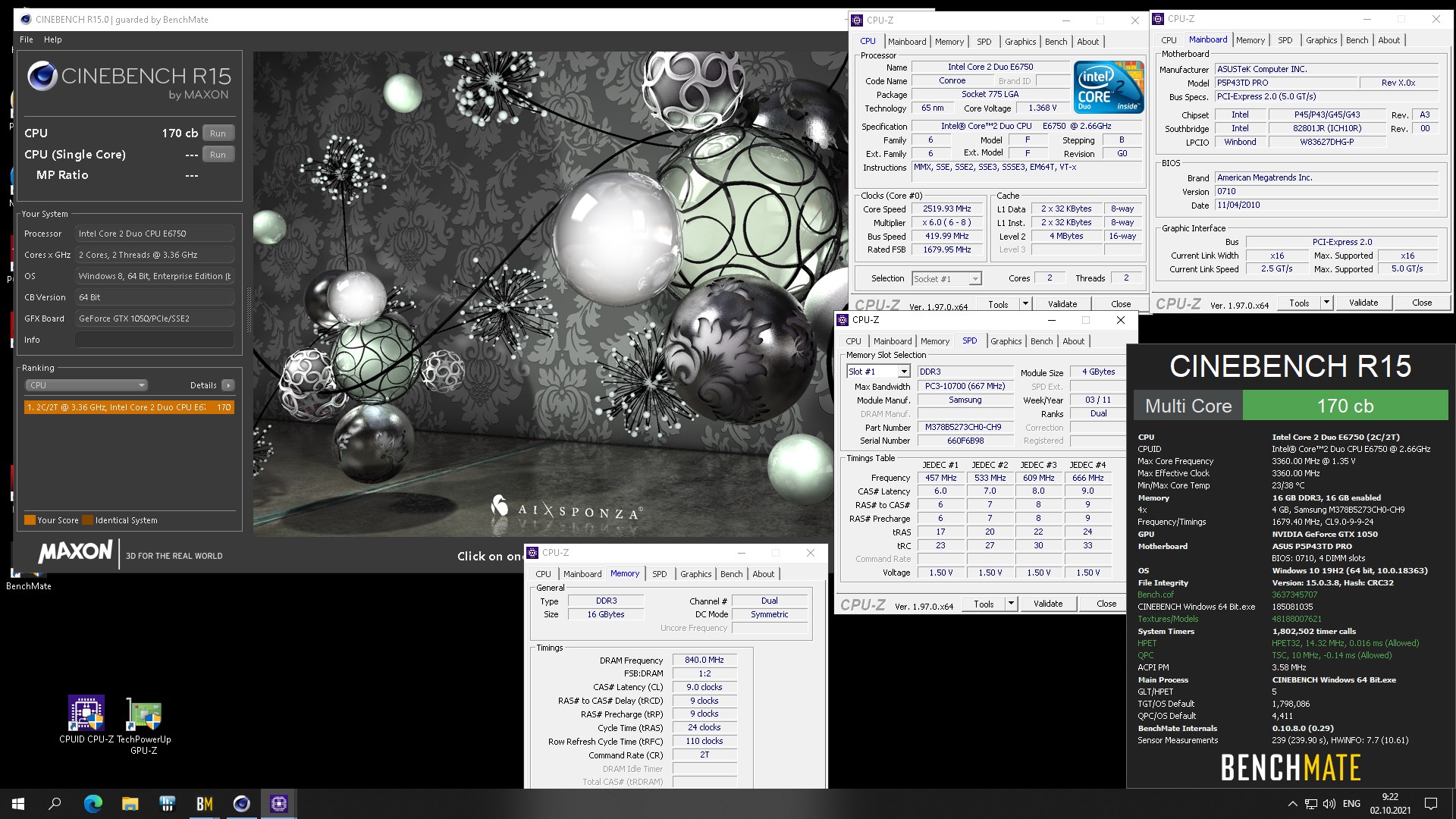Open taskbar Search magnifier

55,804
